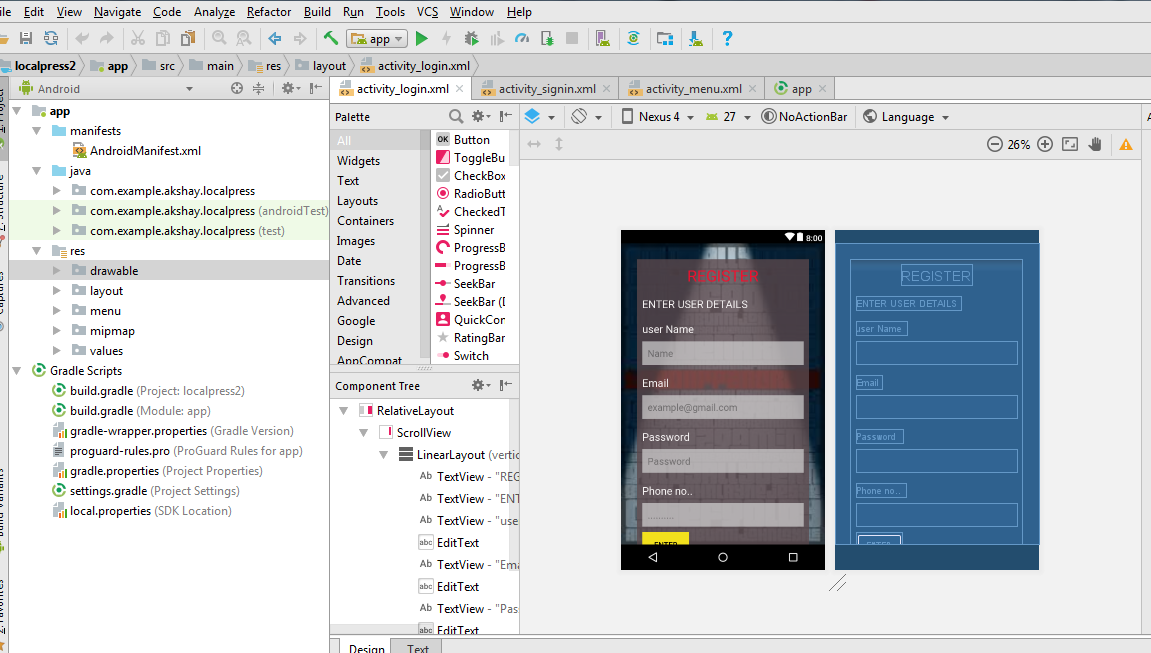Image resolution: width=1151 pixels, height=653 pixels.
Task: Switch to the Text editor tab
Action: (418, 648)
